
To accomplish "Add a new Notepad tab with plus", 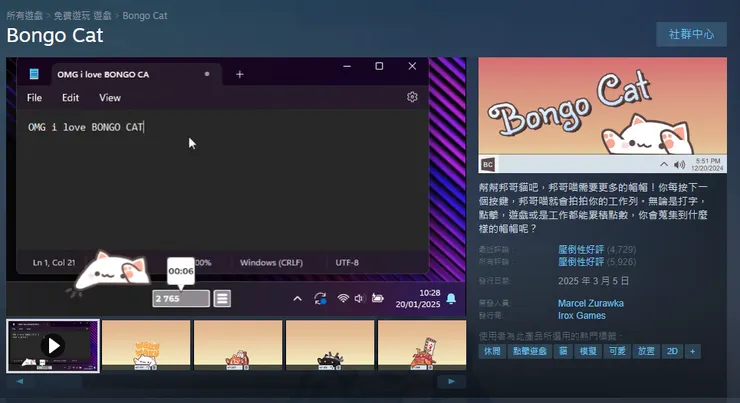I will click(240, 74).
